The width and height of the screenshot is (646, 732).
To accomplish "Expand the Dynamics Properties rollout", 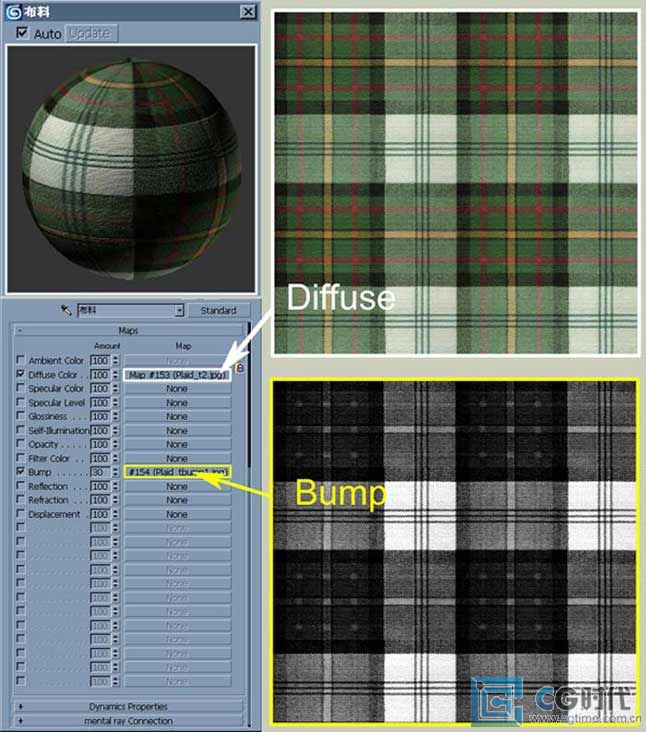I will click(128, 706).
